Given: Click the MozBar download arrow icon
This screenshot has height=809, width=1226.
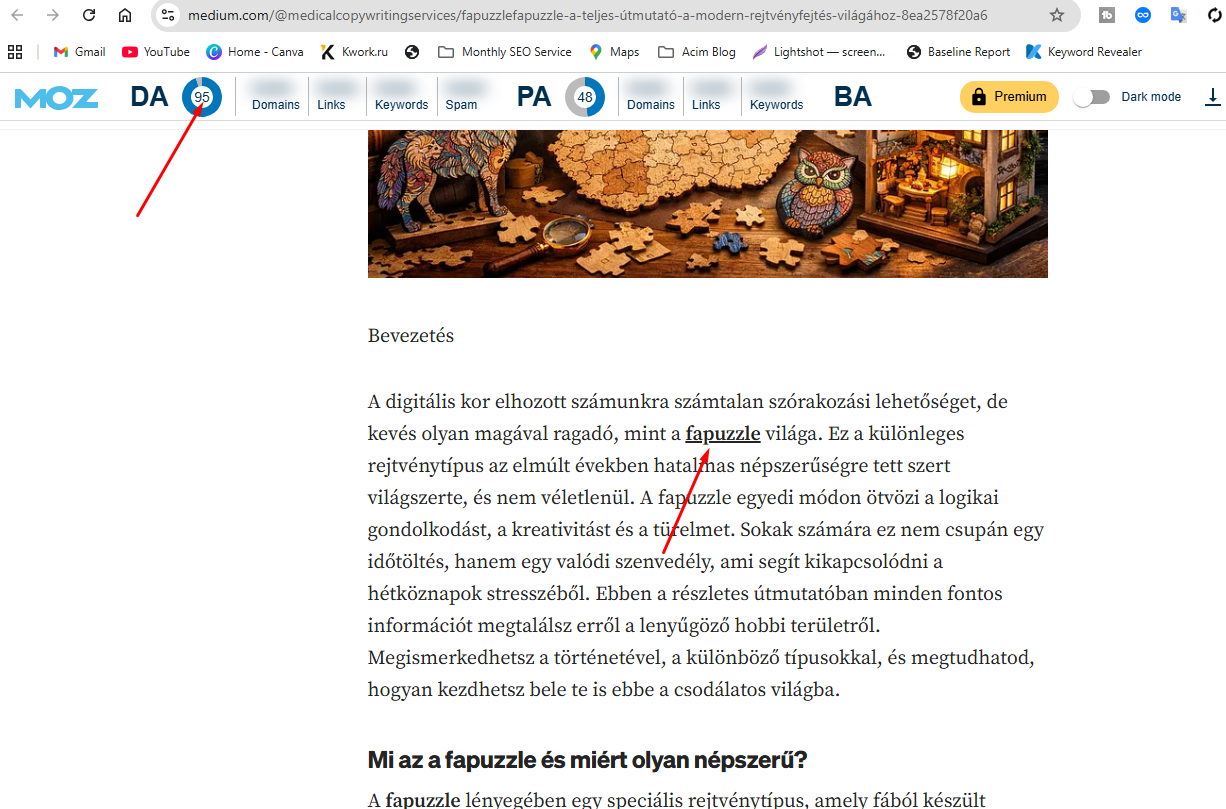Looking at the screenshot, I should click(x=1213, y=97).
